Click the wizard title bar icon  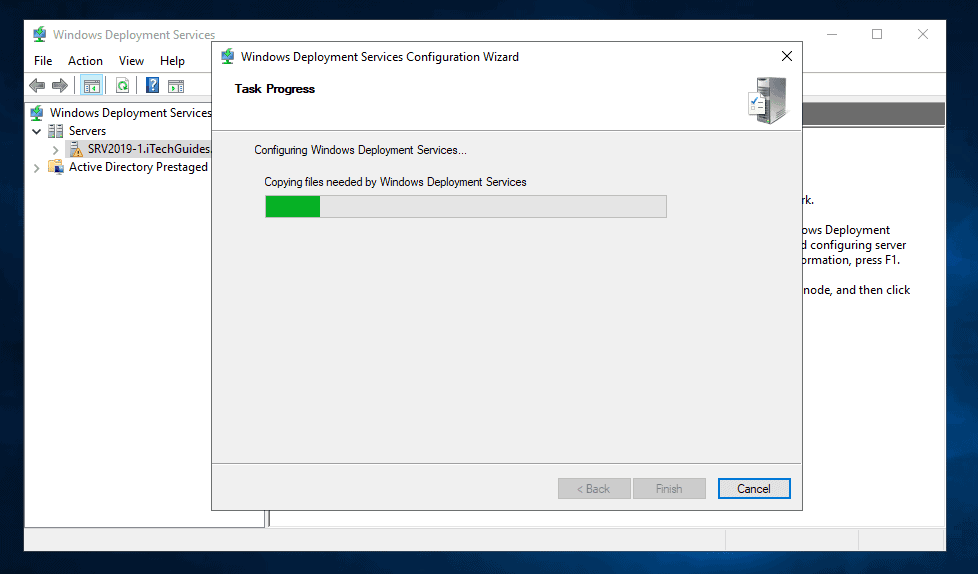coord(228,57)
